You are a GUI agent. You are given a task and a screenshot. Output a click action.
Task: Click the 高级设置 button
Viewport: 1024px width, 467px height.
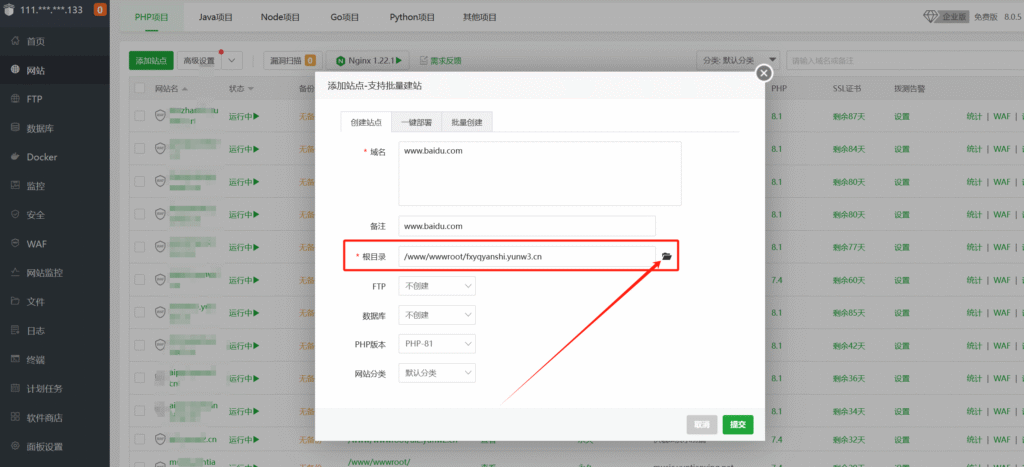click(199, 61)
